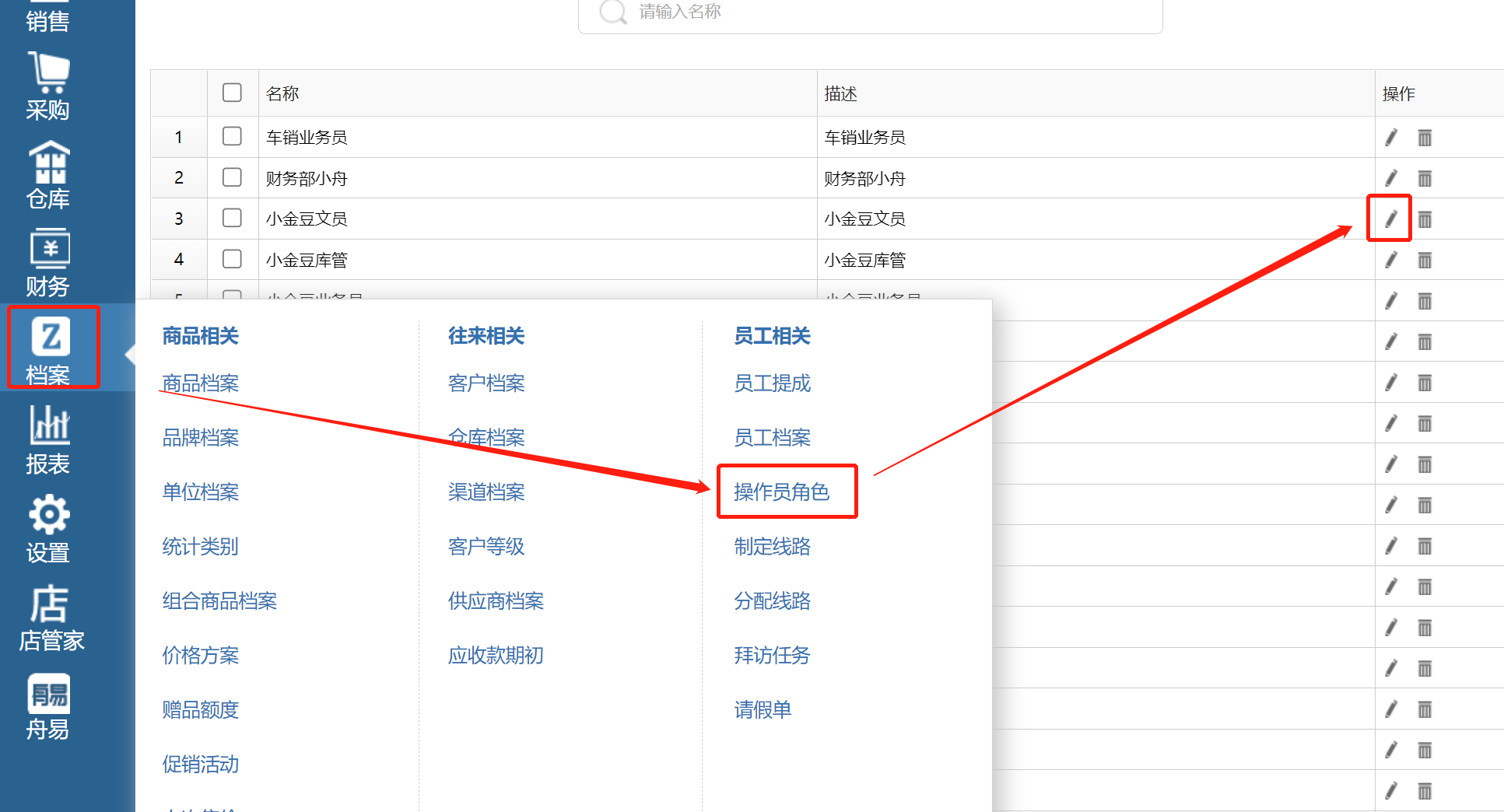The image size is (1504, 812).
Task: Open the 商品档案 link
Action: (200, 383)
